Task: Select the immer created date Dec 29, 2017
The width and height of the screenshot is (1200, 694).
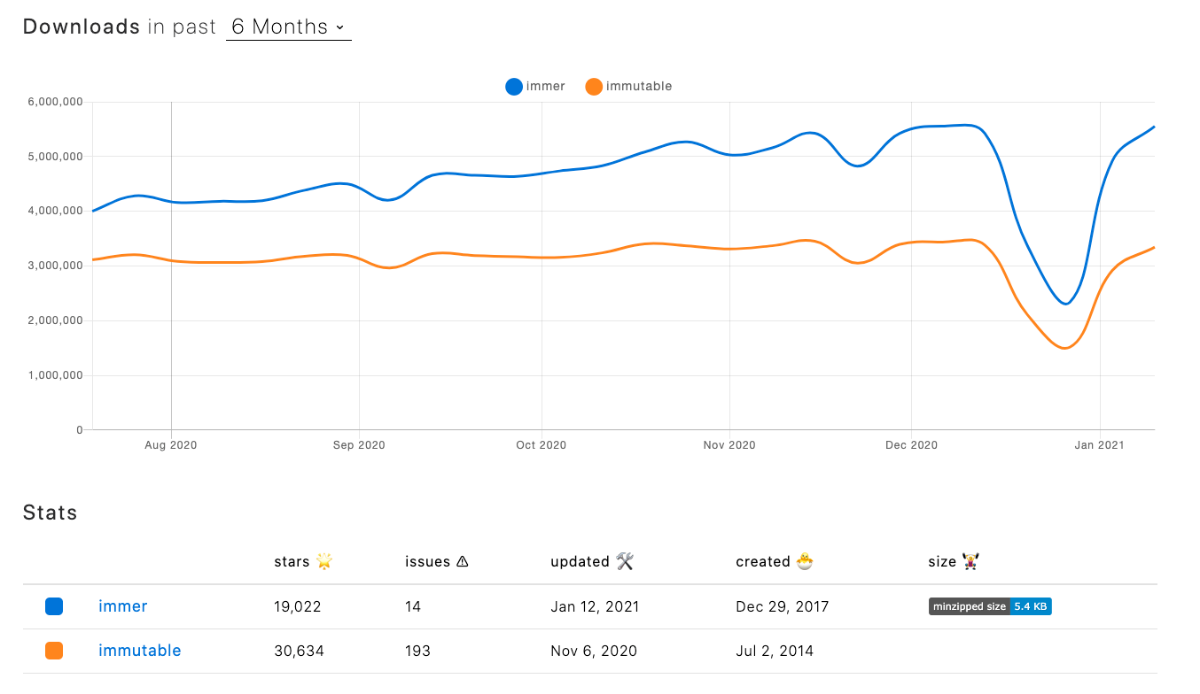Action: pos(782,606)
